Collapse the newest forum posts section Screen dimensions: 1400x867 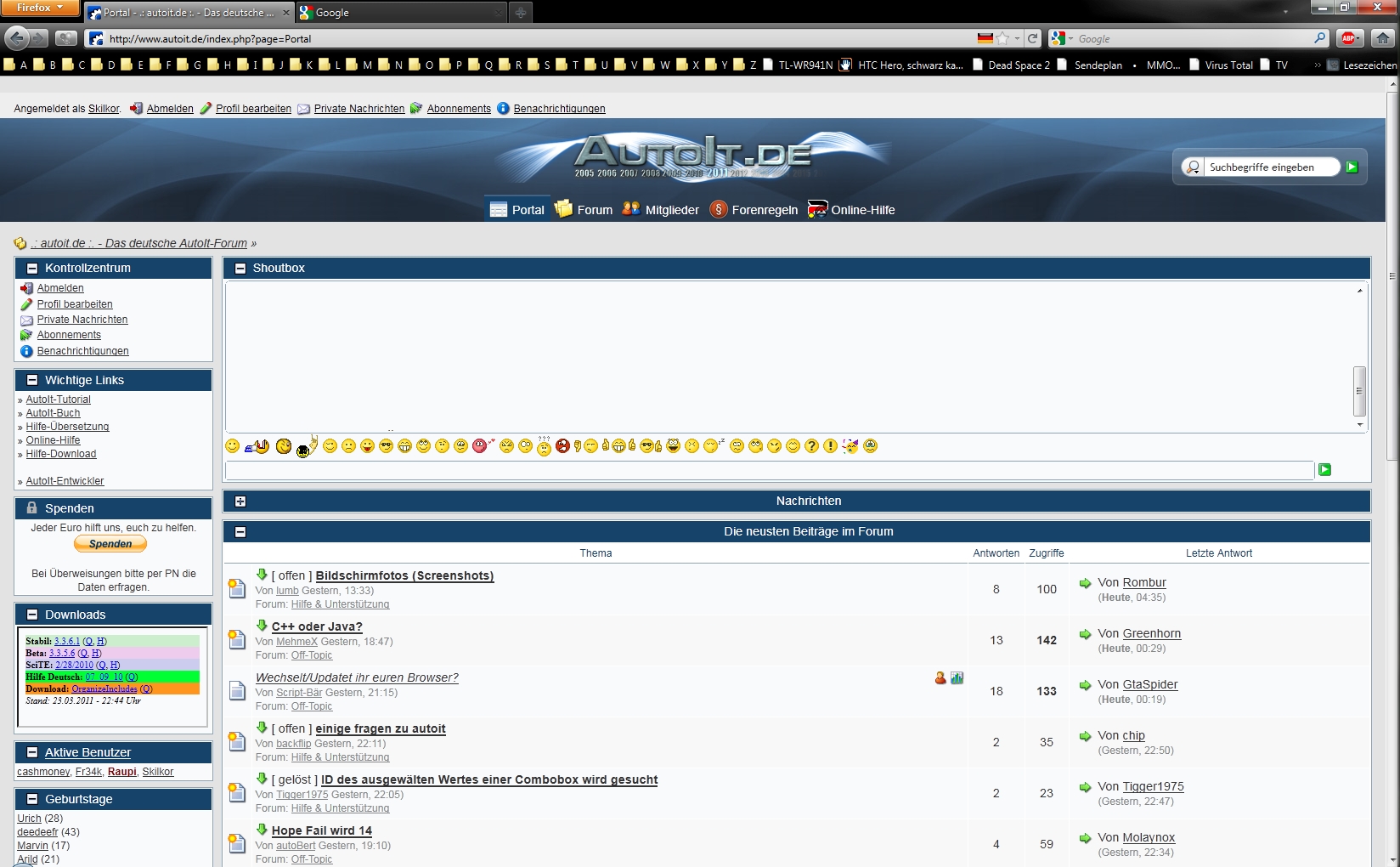(240, 532)
